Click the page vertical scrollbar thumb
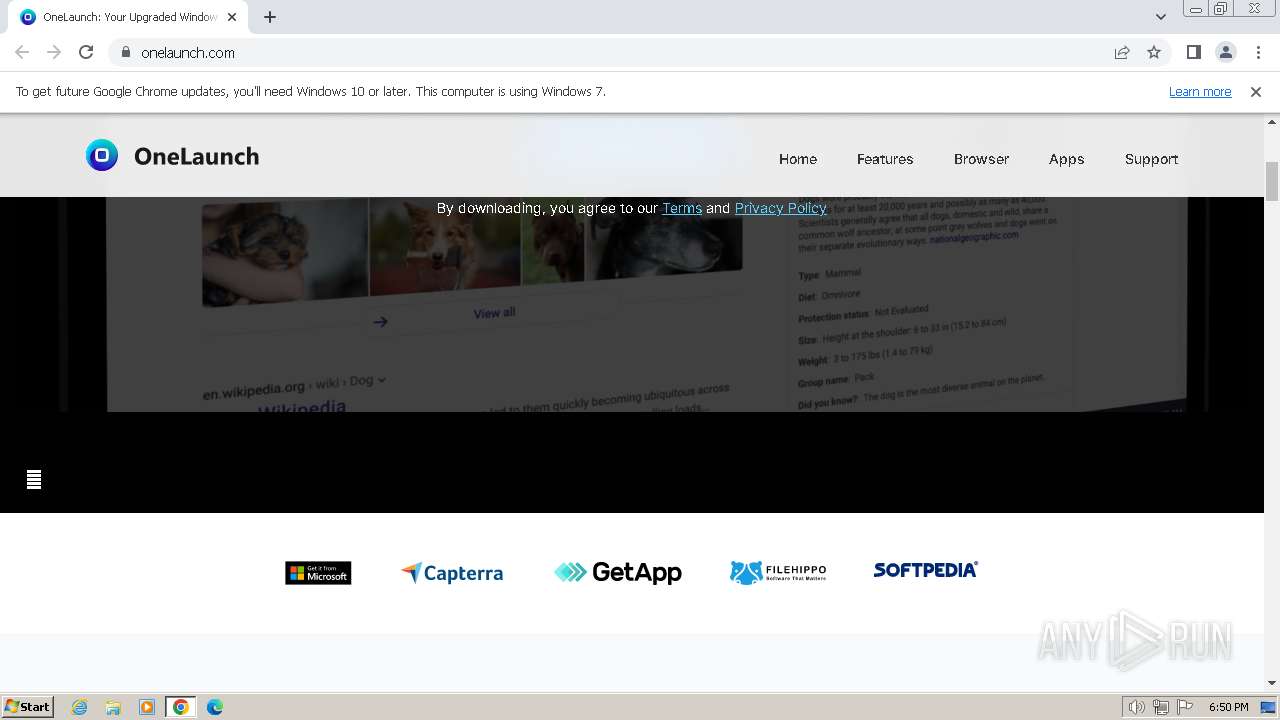 (x=1272, y=180)
